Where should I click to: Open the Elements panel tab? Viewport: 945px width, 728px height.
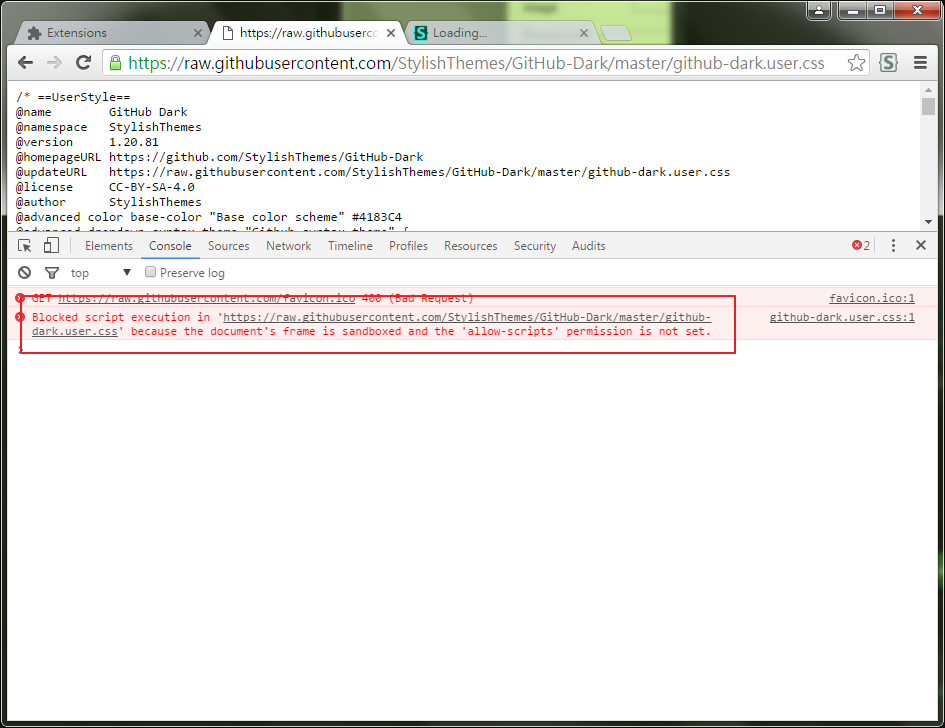pos(108,246)
